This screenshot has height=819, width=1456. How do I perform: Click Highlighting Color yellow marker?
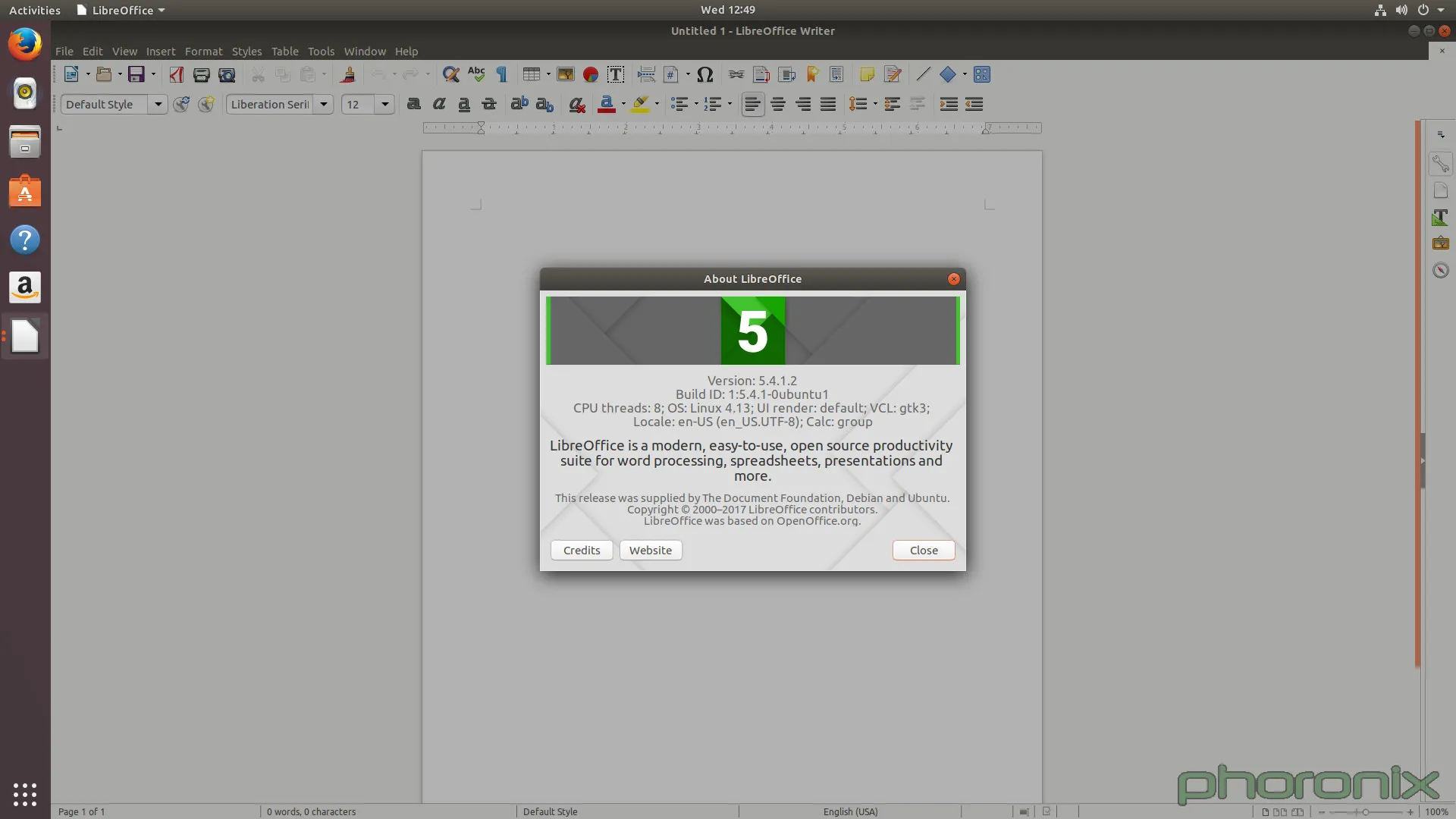click(x=641, y=104)
